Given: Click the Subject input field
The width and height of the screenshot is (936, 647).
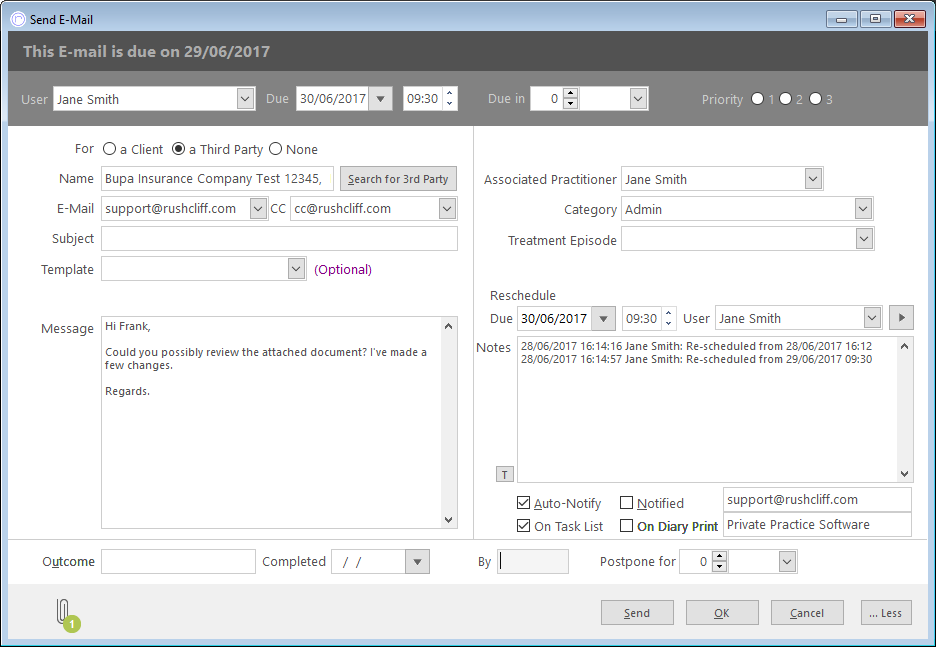Looking at the screenshot, I should tap(279, 238).
